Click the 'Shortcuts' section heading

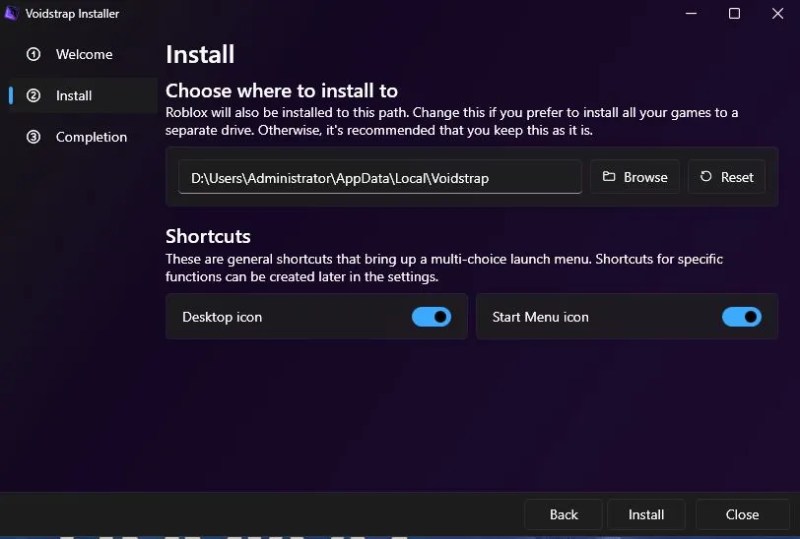pyautogui.click(x=208, y=236)
